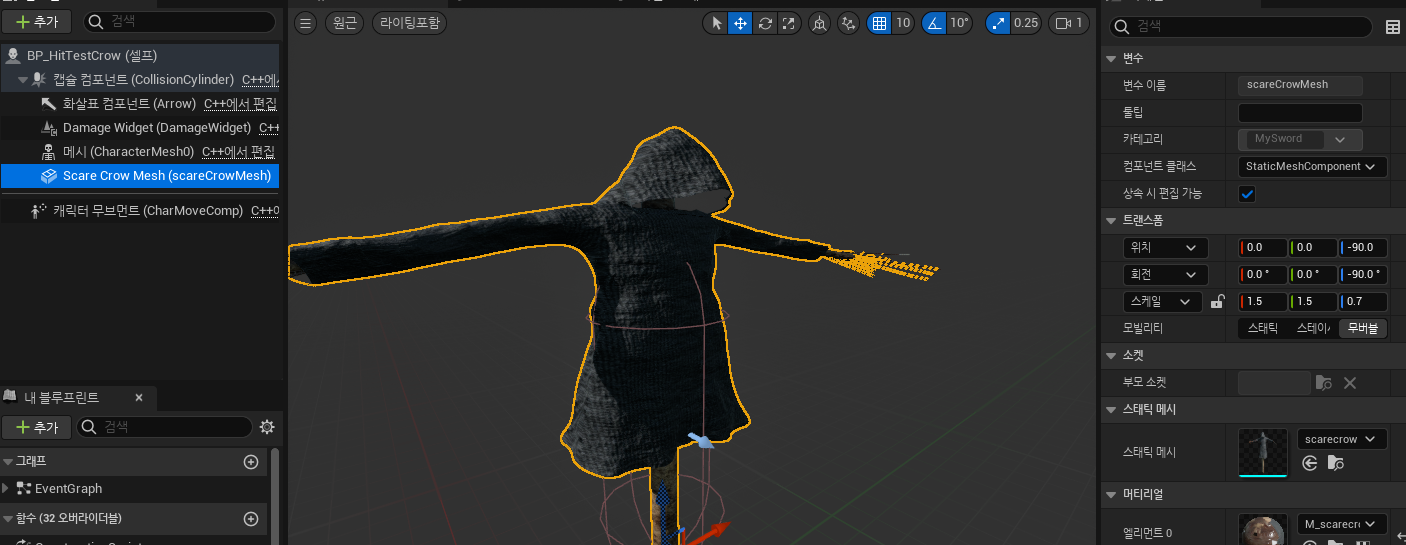The width and height of the screenshot is (1406, 545).
Task: Add new function with plus icon
Action: [251, 519]
